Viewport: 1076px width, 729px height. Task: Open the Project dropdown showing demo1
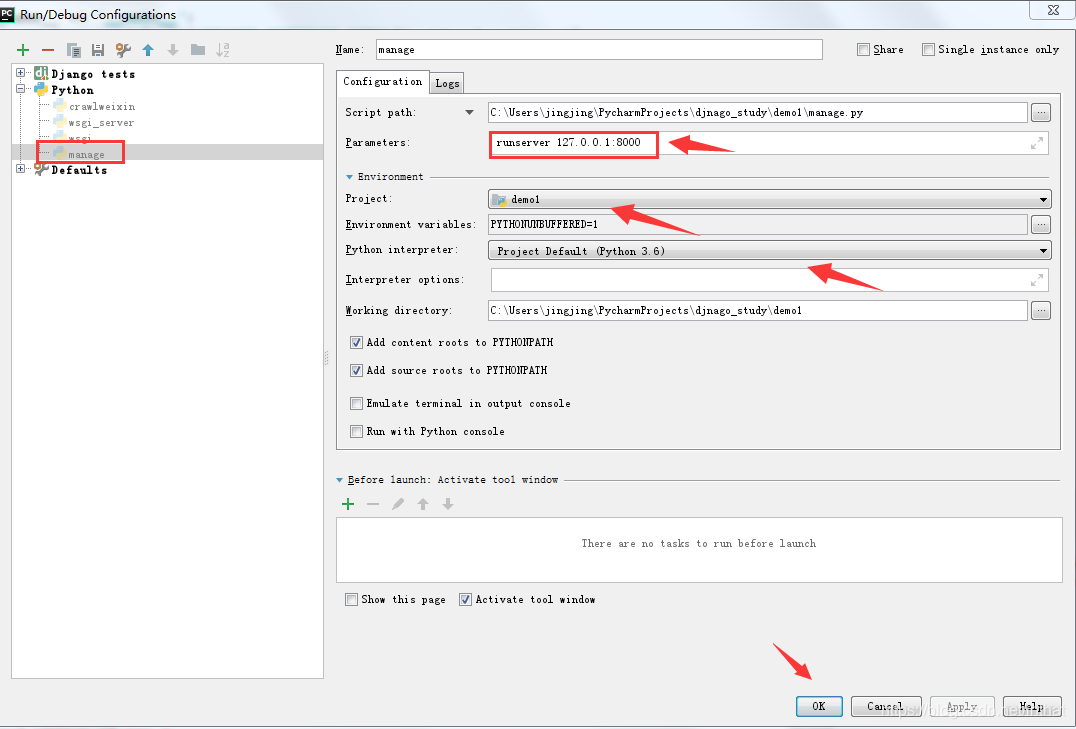[x=769, y=200]
